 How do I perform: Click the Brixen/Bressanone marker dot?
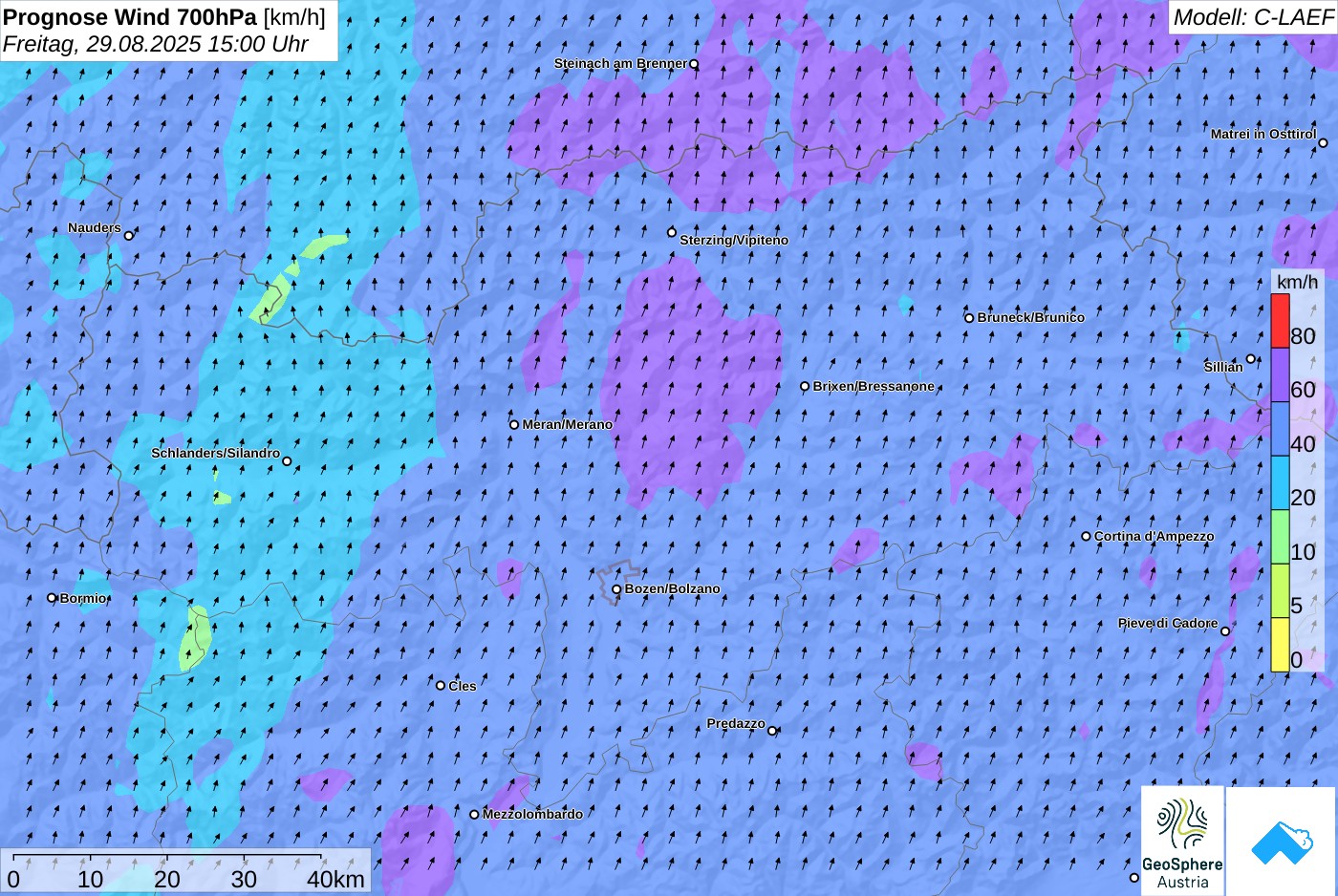click(x=805, y=387)
